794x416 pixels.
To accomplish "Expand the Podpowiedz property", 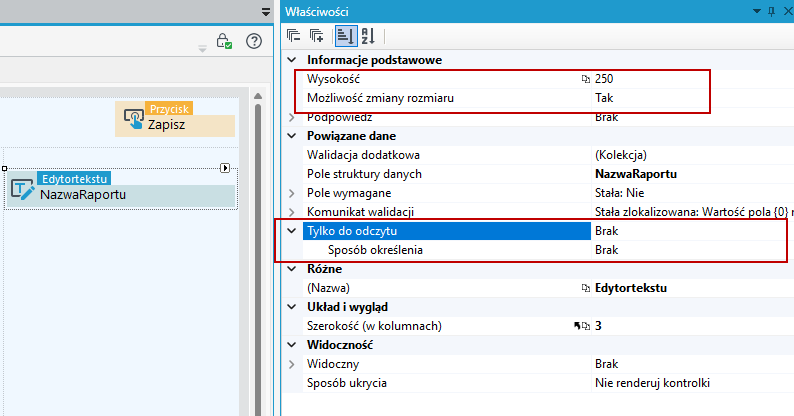I will click(292, 117).
